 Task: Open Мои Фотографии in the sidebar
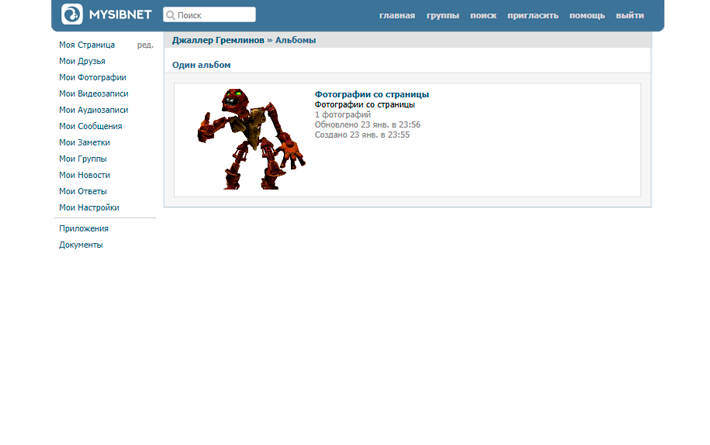(x=92, y=77)
